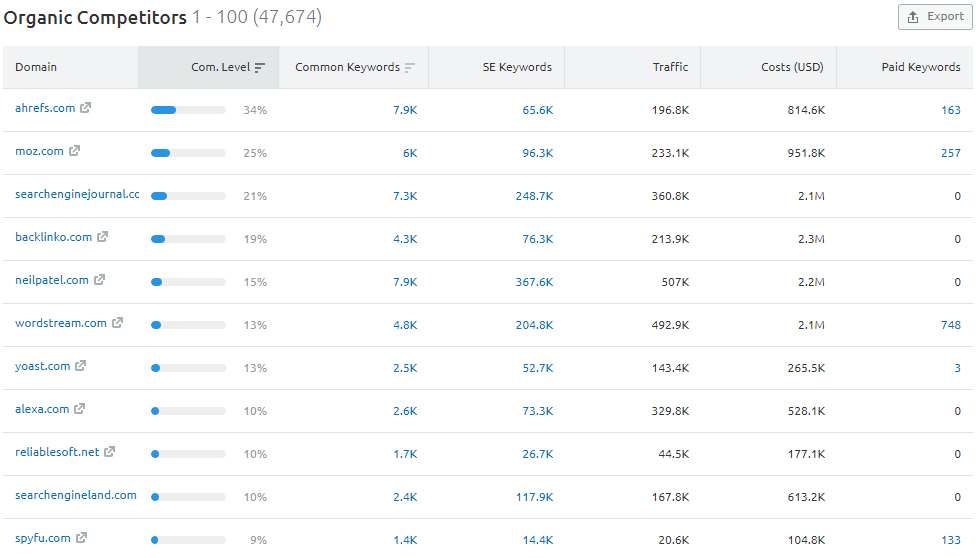The image size is (976, 558).
Task: Open ahrefs.com common keywords 7.9K
Action: (405, 110)
